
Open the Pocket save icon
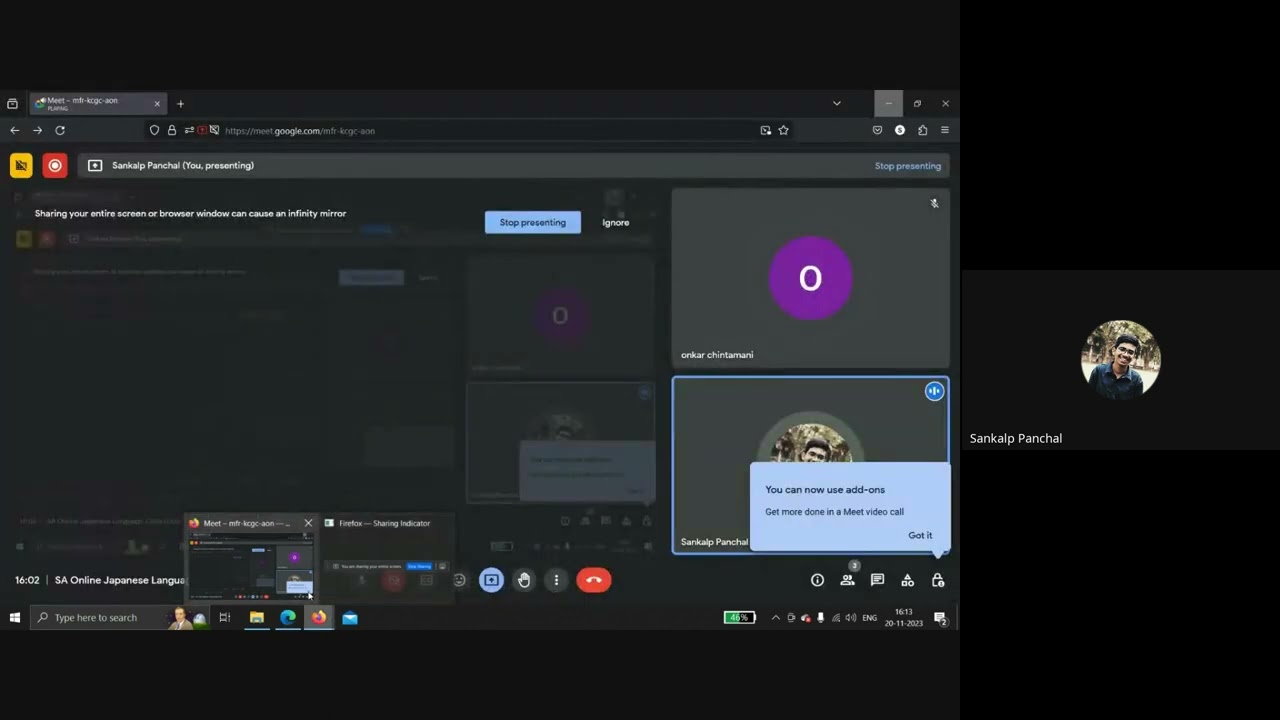pos(877,130)
